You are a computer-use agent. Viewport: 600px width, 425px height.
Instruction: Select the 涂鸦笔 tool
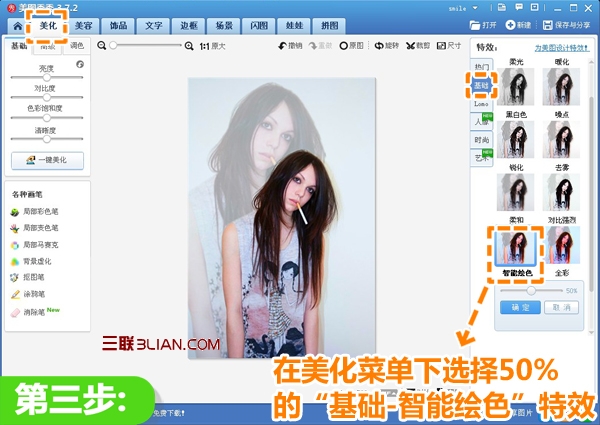(x=28, y=294)
